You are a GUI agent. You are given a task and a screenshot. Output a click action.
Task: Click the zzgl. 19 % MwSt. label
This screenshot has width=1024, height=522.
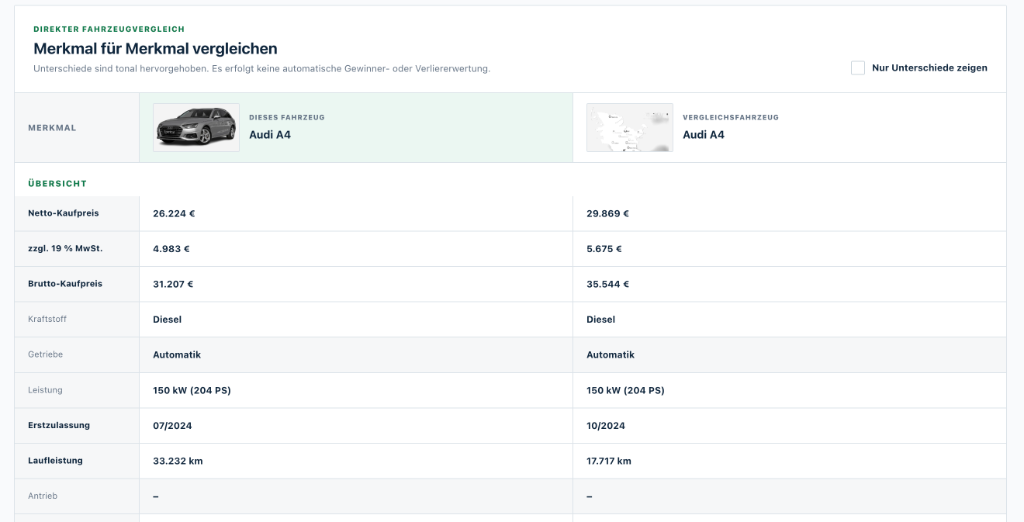point(65,248)
